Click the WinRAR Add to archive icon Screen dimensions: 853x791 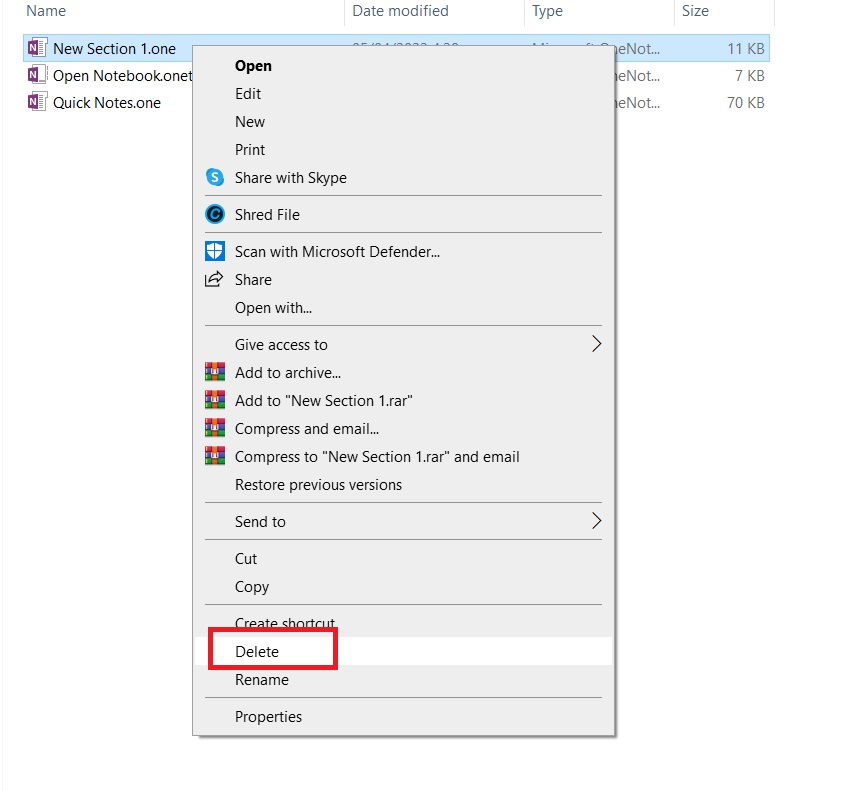tap(214, 372)
